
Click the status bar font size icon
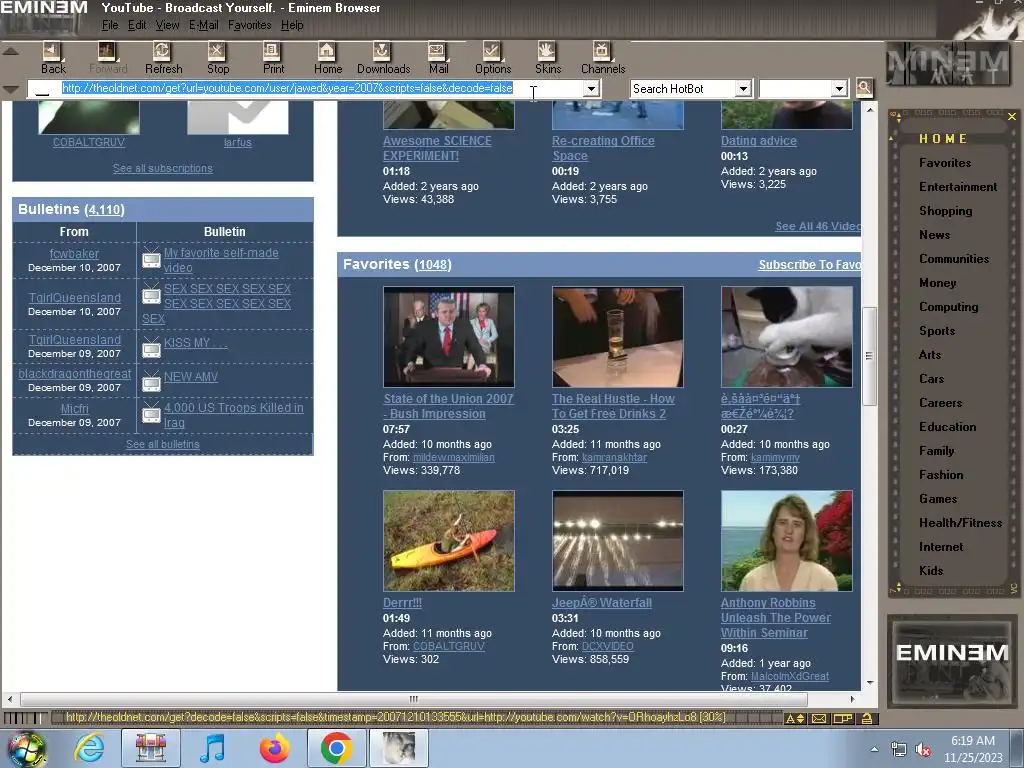click(x=795, y=718)
